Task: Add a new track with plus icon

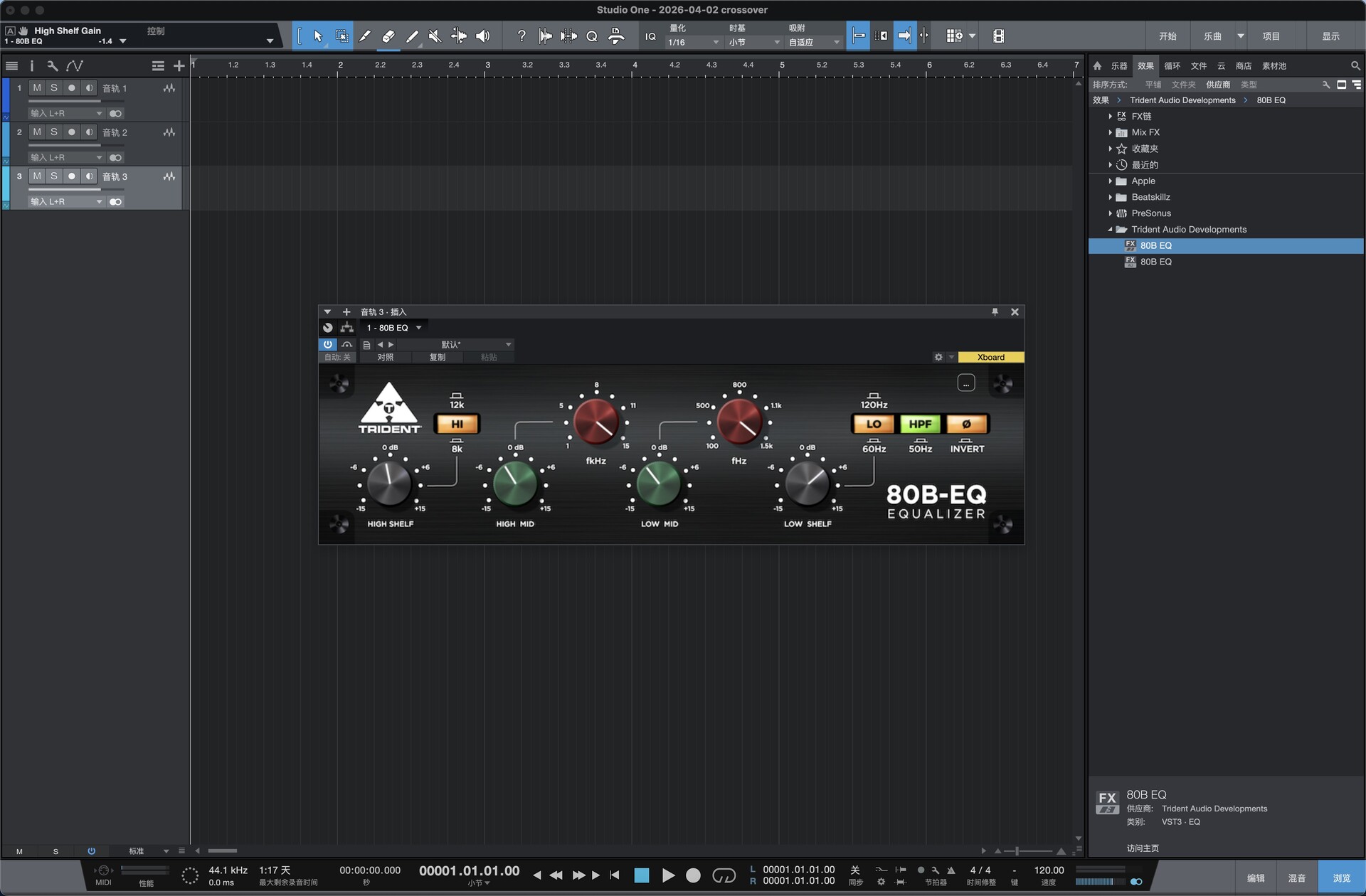Action: point(179,66)
